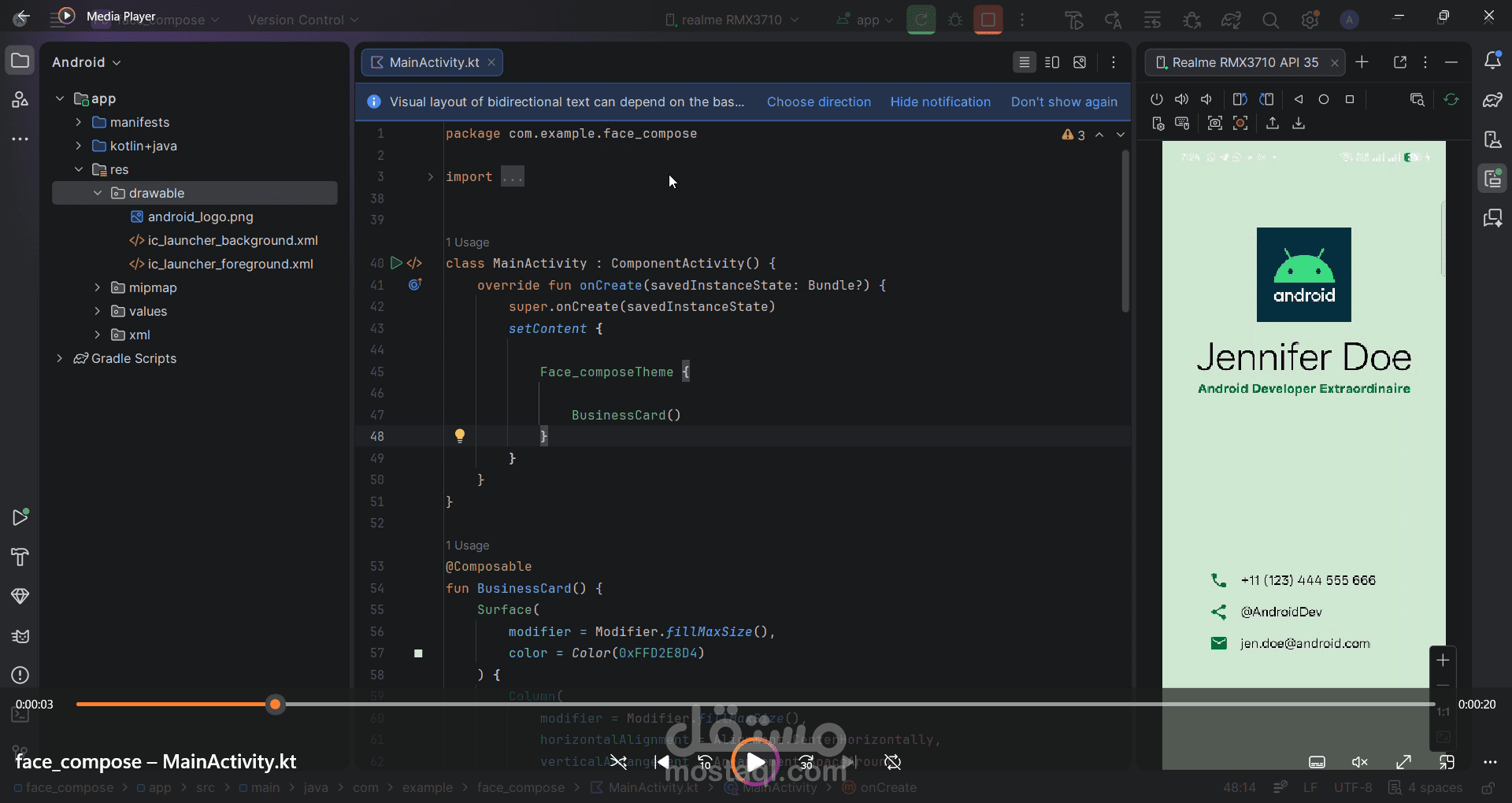Open the Version Control menu
The image size is (1512, 803).
pyautogui.click(x=303, y=20)
